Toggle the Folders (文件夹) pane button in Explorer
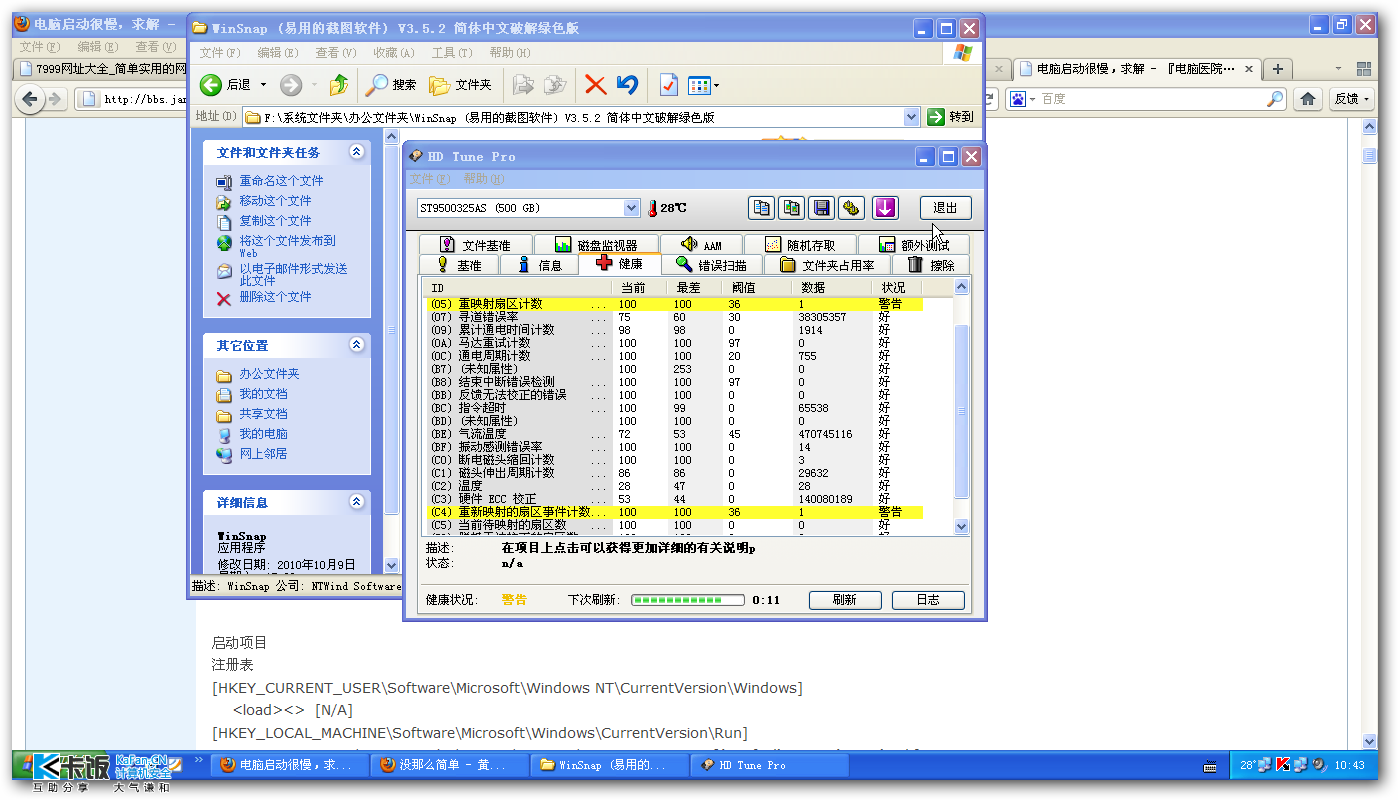 pos(460,85)
